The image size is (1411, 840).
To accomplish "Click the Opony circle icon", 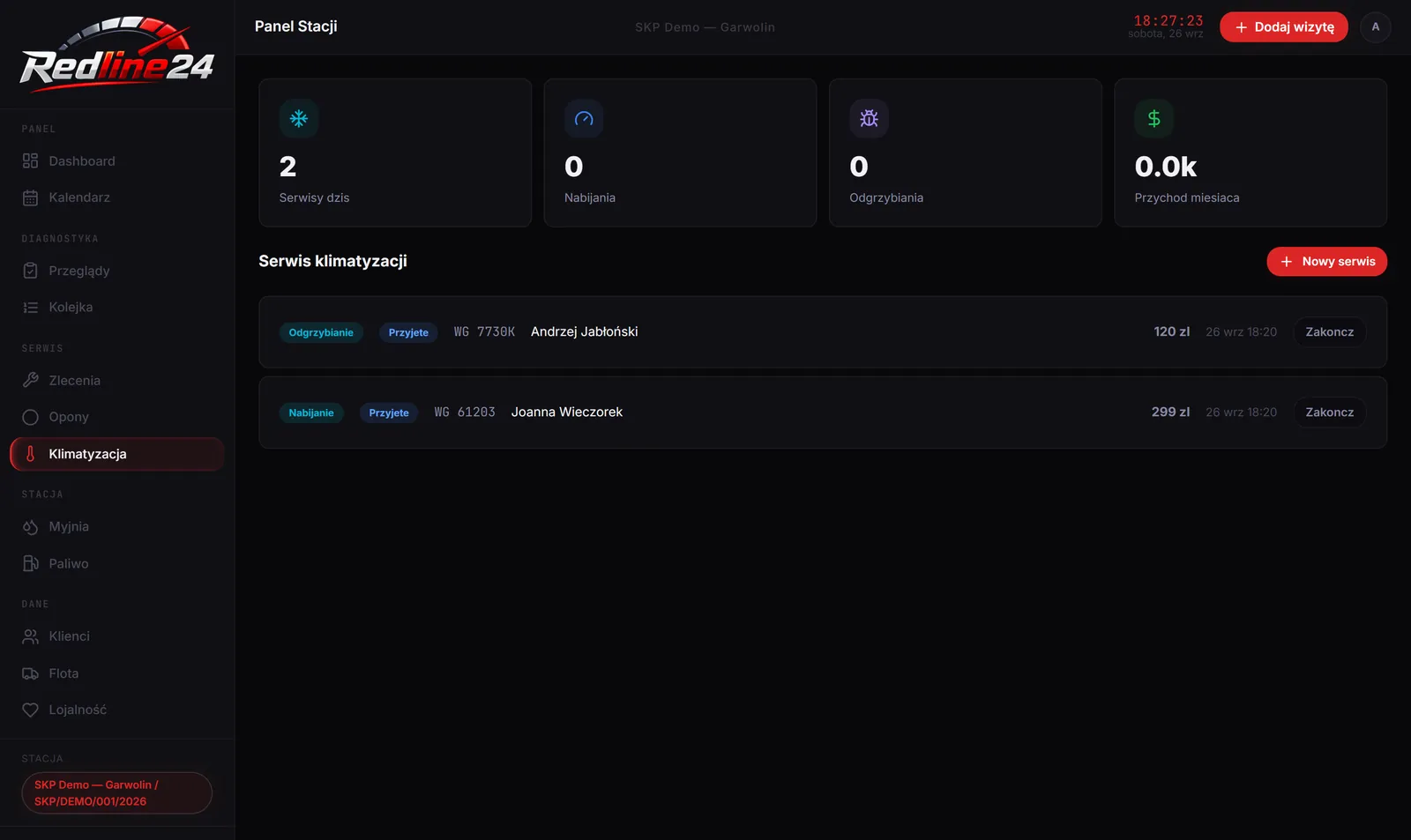I will pos(30,417).
